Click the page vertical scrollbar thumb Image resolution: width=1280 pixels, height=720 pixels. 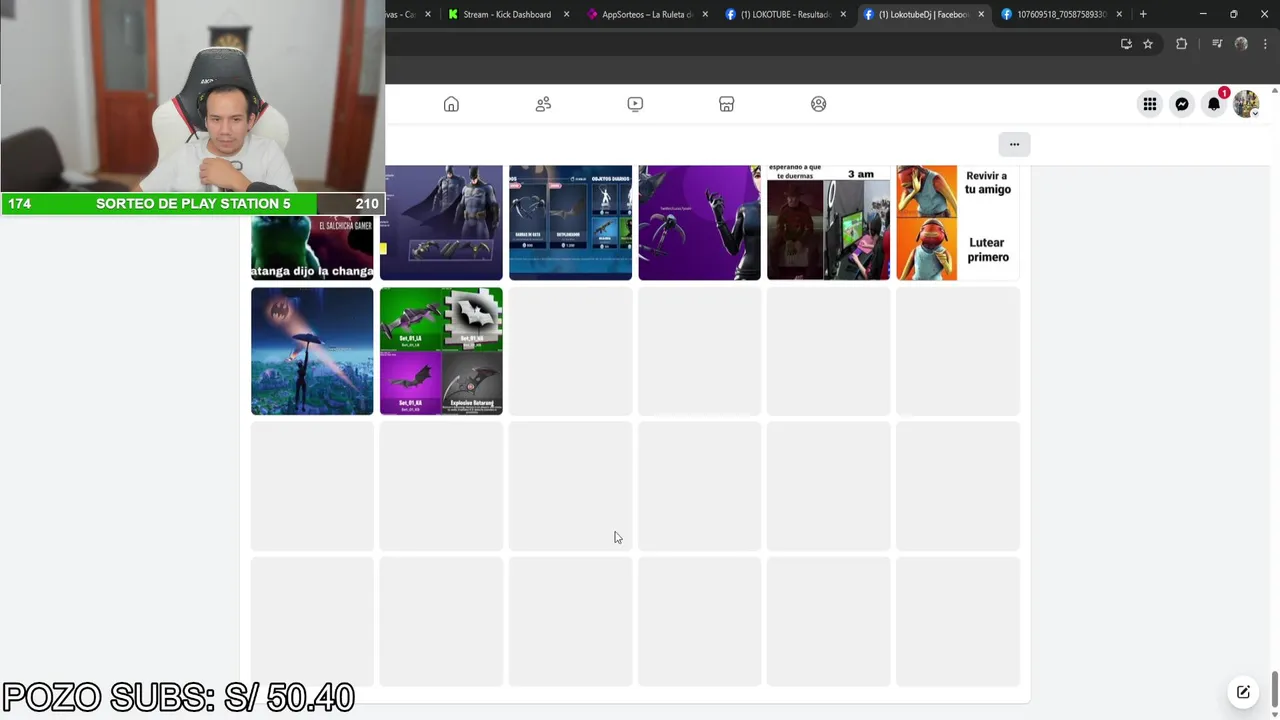[1274, 689]
